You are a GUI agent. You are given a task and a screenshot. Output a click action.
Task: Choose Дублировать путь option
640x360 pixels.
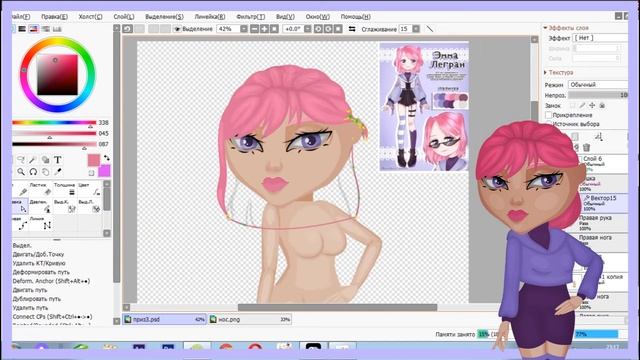coord(36,299)
